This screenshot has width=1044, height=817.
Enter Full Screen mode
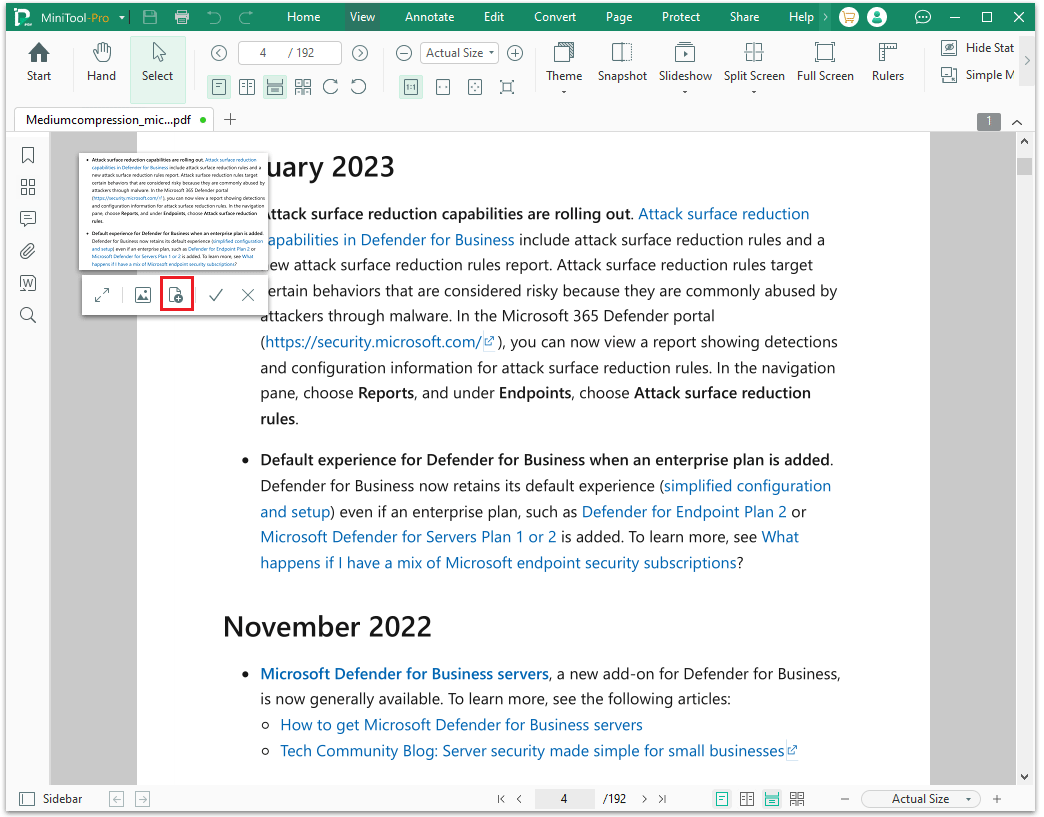(x=824, y=60)
